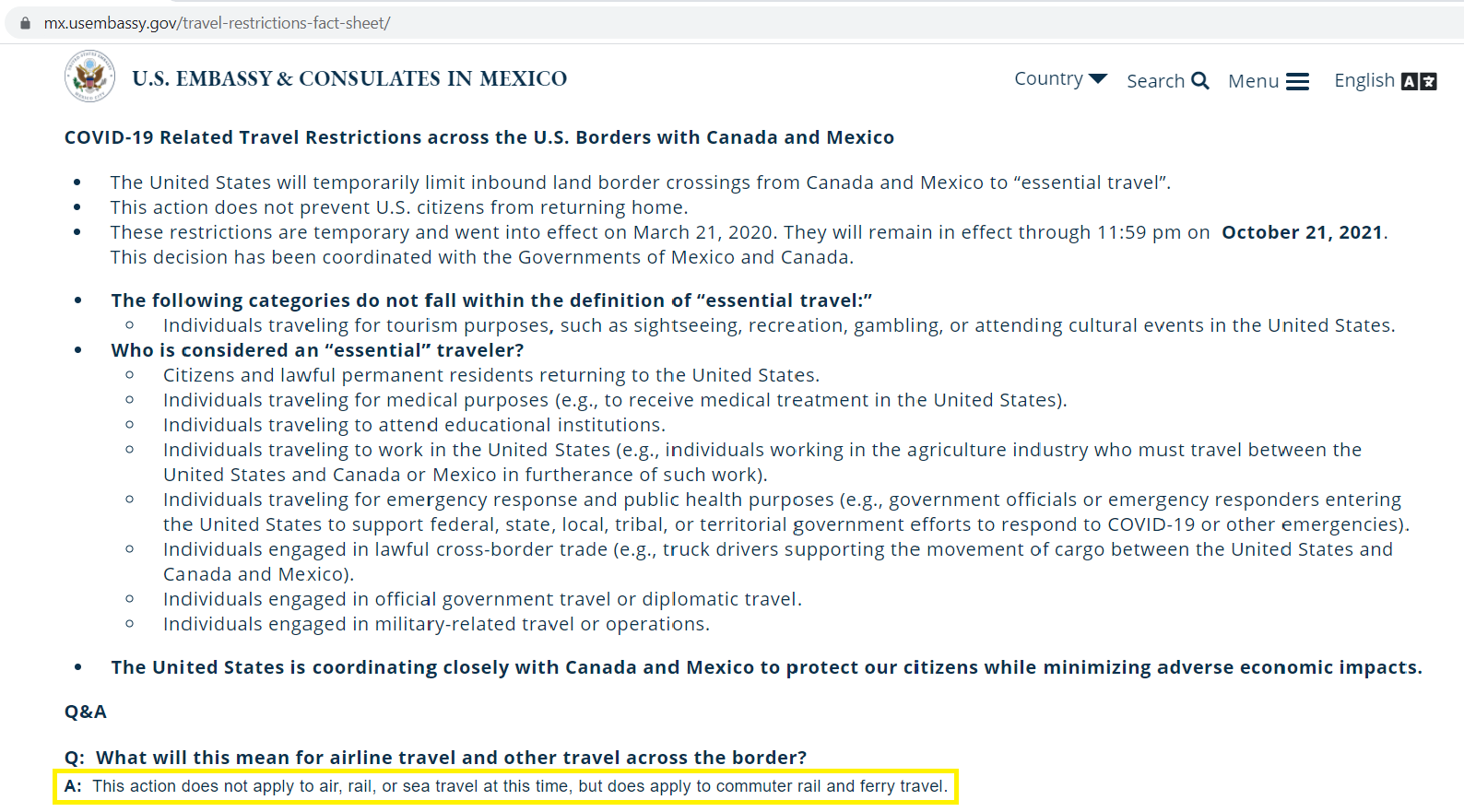Screen dimensions: 1464x812
Task: Click 'The United States will temporarily limit inbound' bullet
Action: click(x=641, y=182)
